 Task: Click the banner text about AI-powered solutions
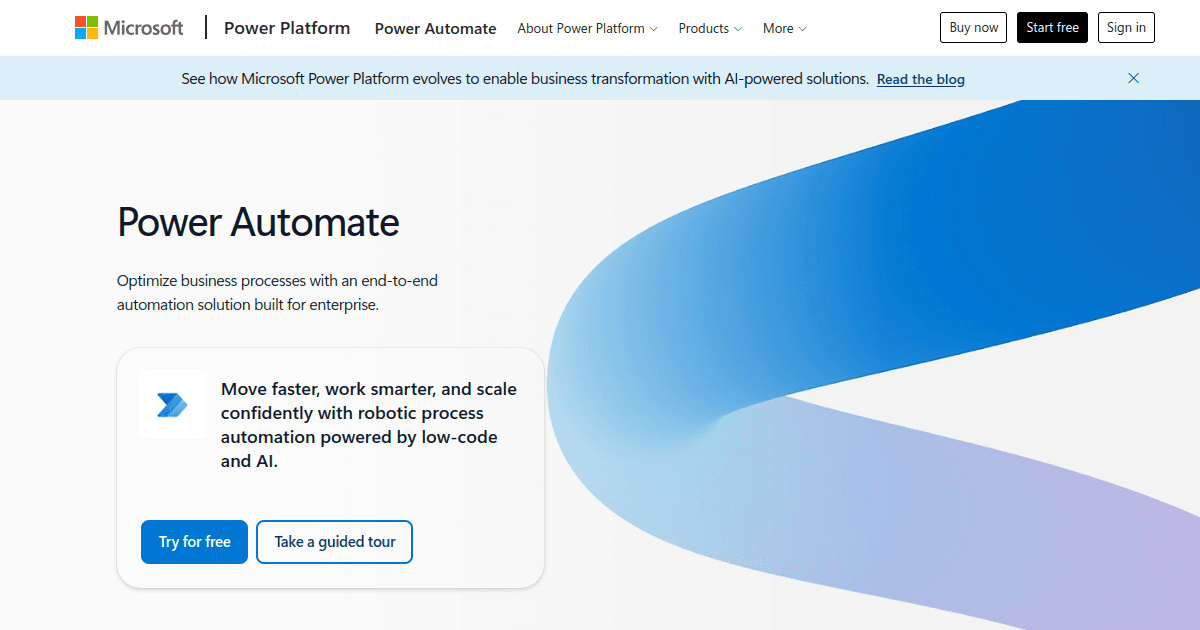pos(525,78)
